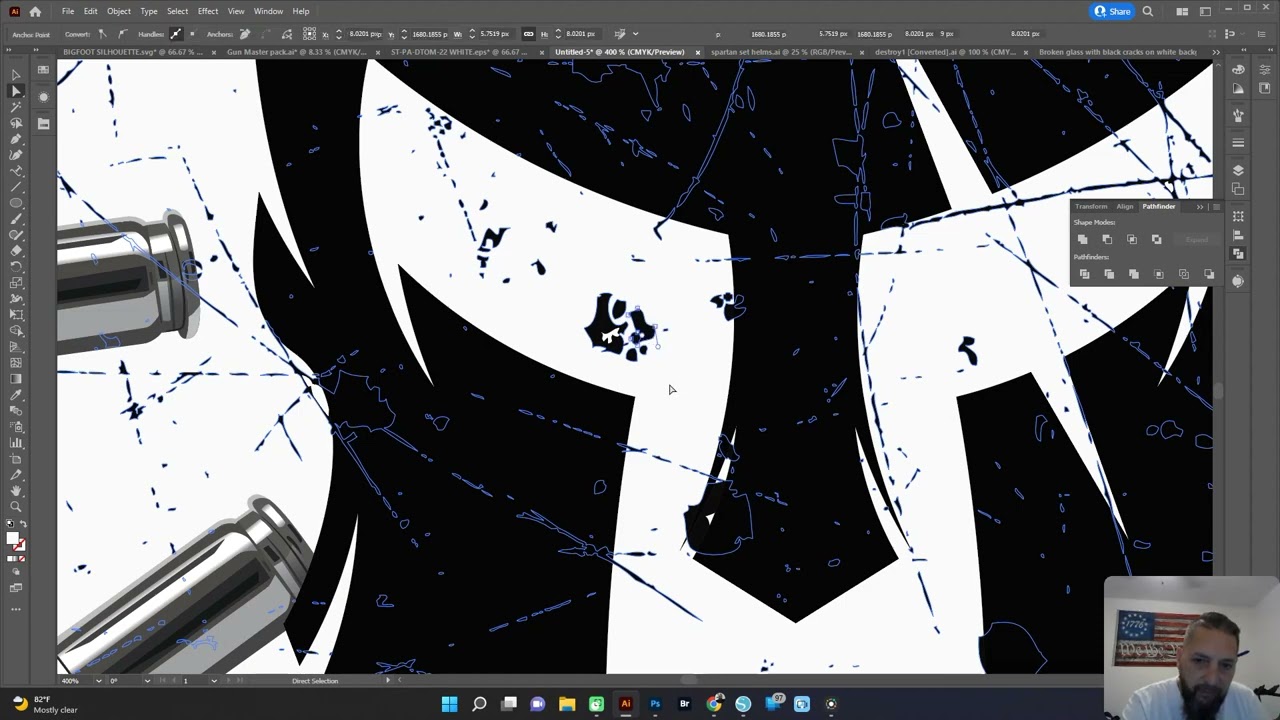1280x720 pixels.
Task: Select the Zoom tool in toolbar
Action: point(16,507)
